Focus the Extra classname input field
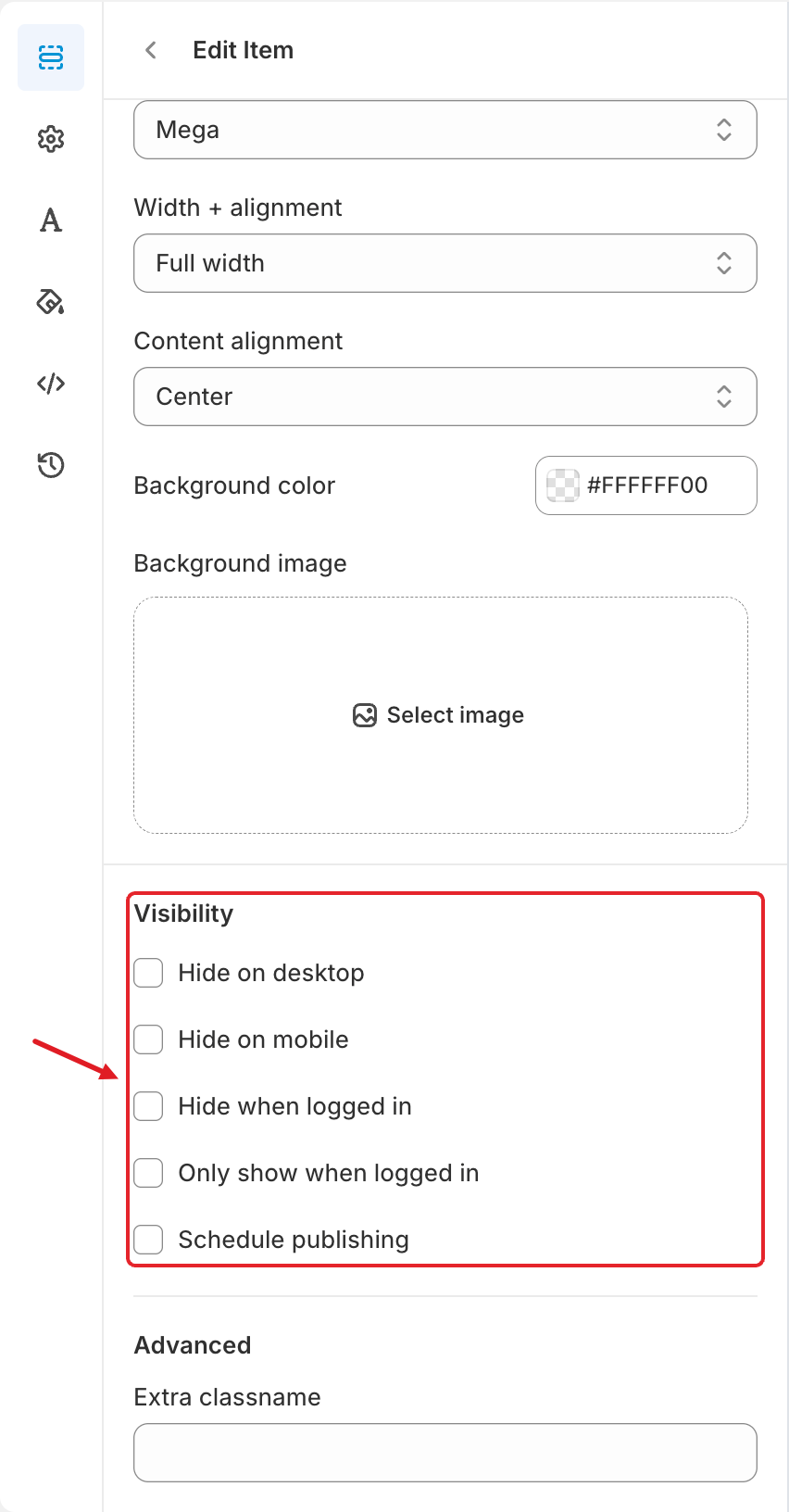Viewport: 789px width, 1512px height. (445, 1453)
